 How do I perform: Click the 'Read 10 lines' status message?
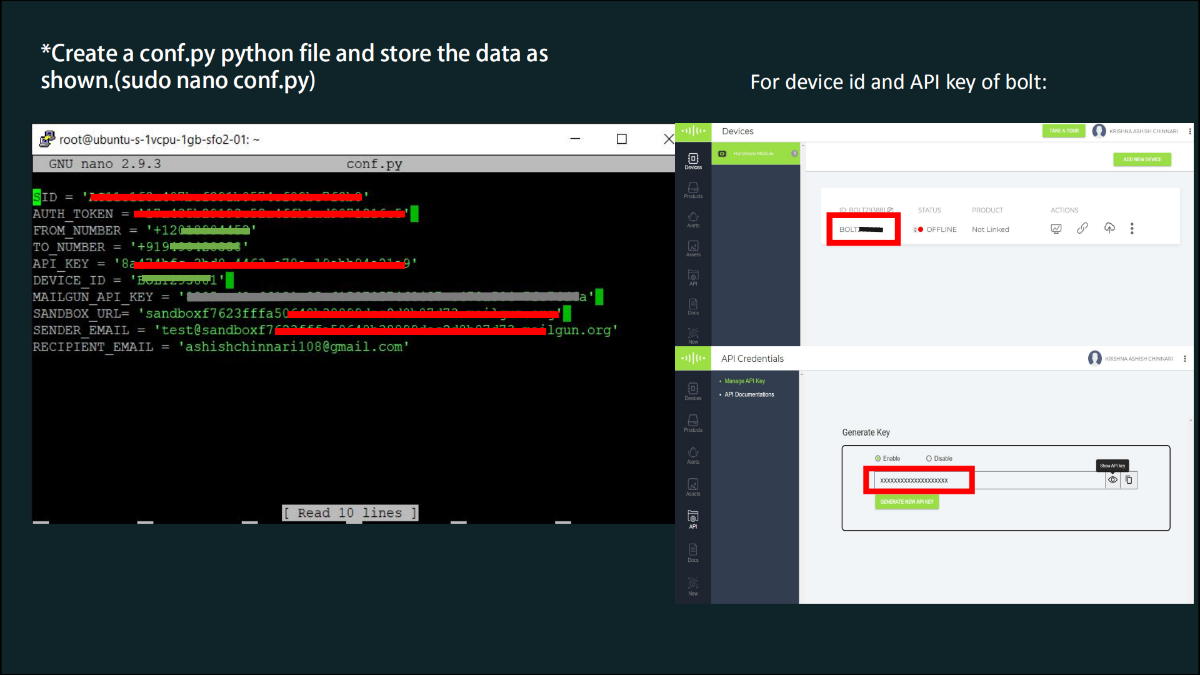[x=350, y=513]
